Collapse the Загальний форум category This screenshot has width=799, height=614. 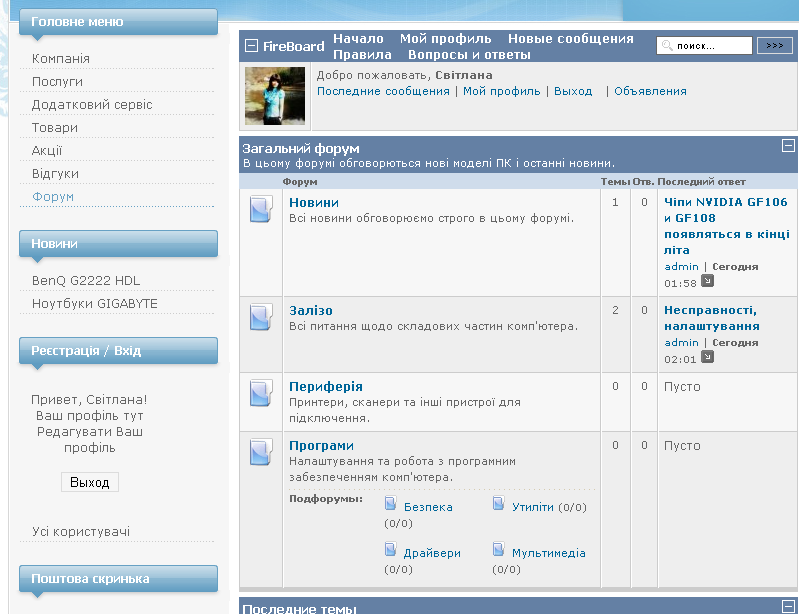tap(788, 146)
